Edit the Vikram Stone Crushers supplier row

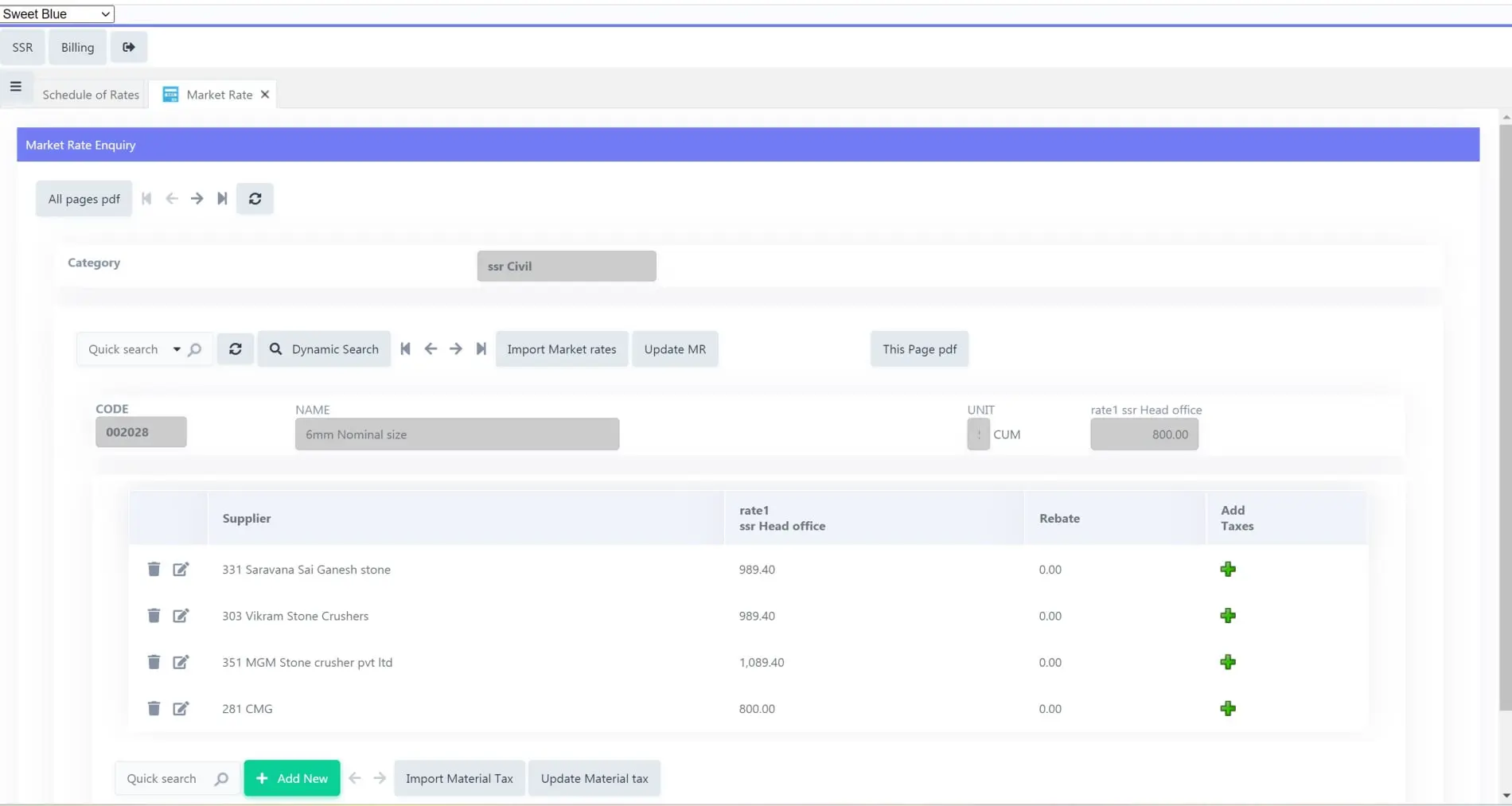[181, 616]
